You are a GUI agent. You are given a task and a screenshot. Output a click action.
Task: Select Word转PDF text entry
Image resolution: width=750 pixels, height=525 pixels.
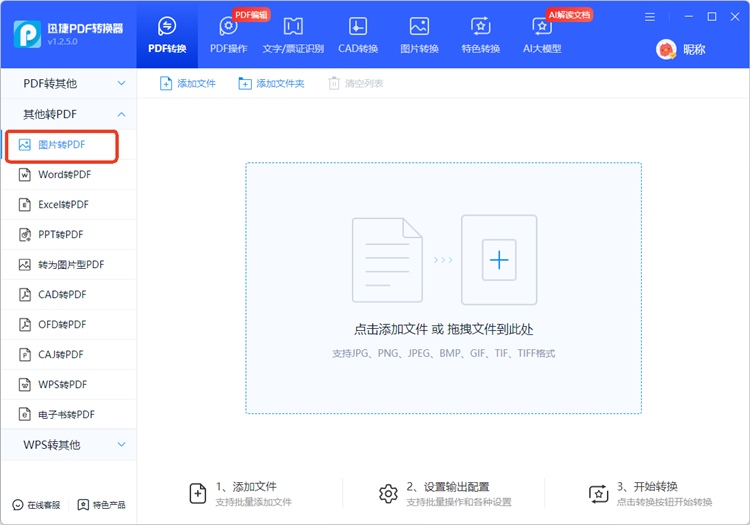click(65, 175)
